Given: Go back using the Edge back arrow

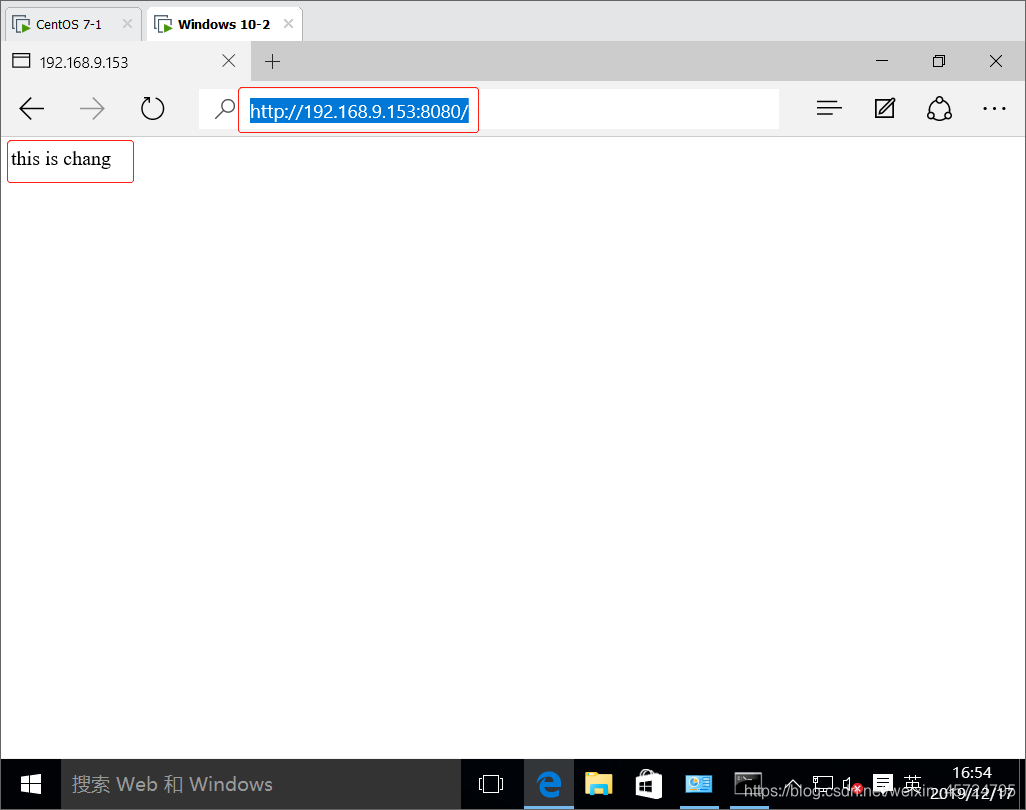Looking at the screenshot, I should point(31,109).
